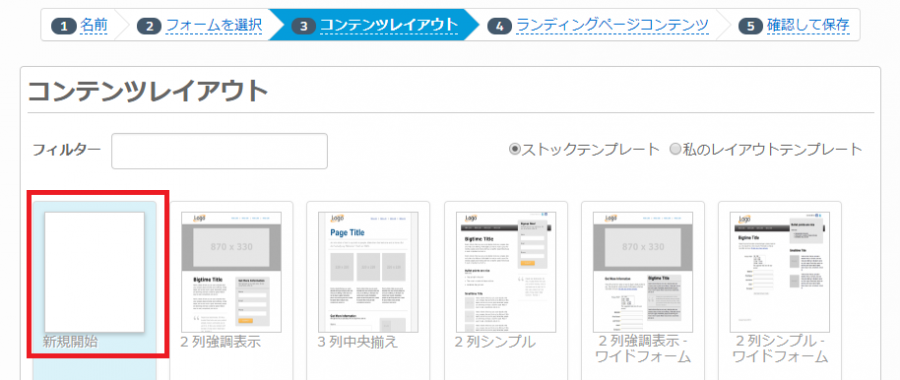Click the 2 列強調表示 - ワイドフォーム caption
900x380 pixels.
[643, 350]
